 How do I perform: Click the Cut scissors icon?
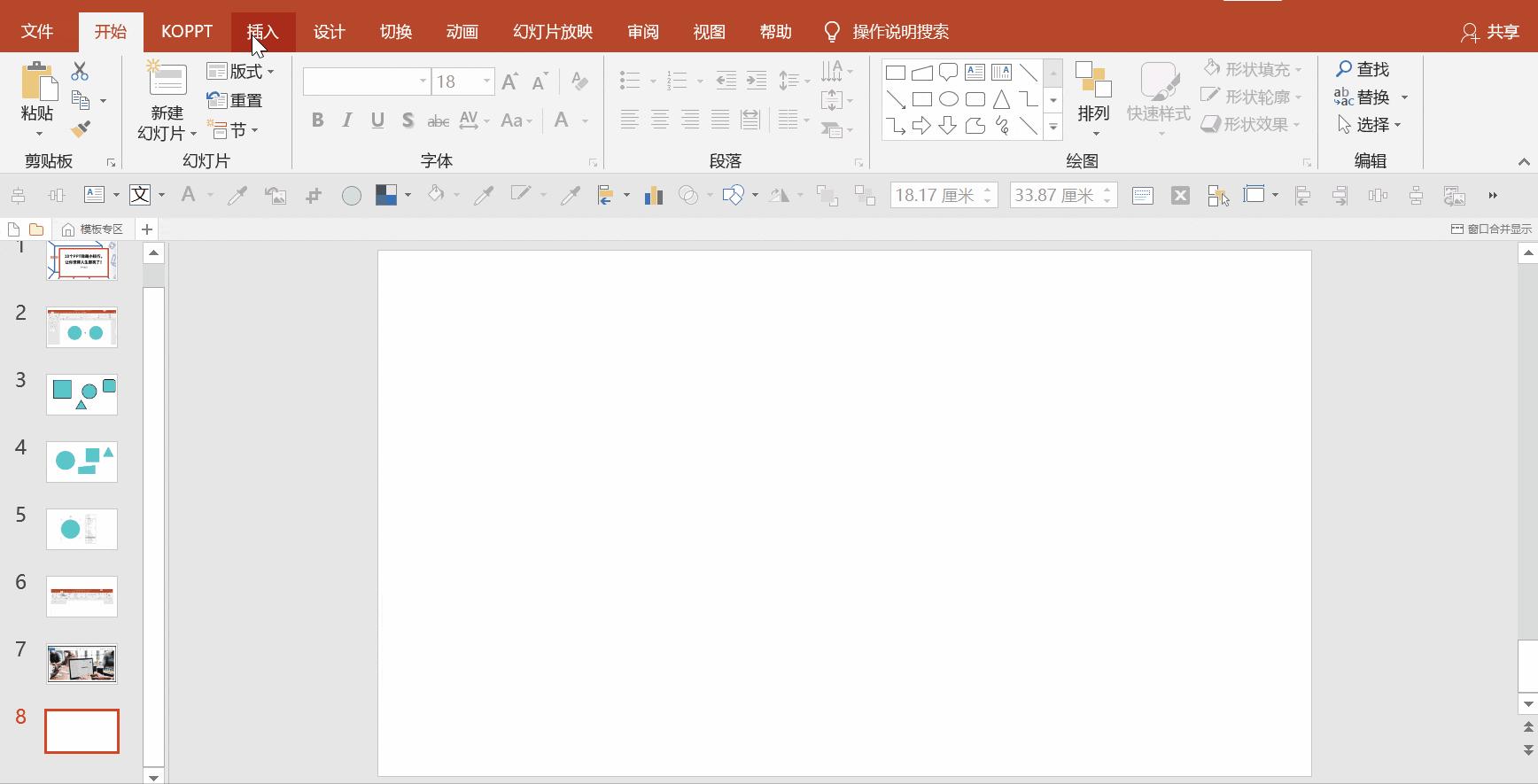(x=80, y=71)
